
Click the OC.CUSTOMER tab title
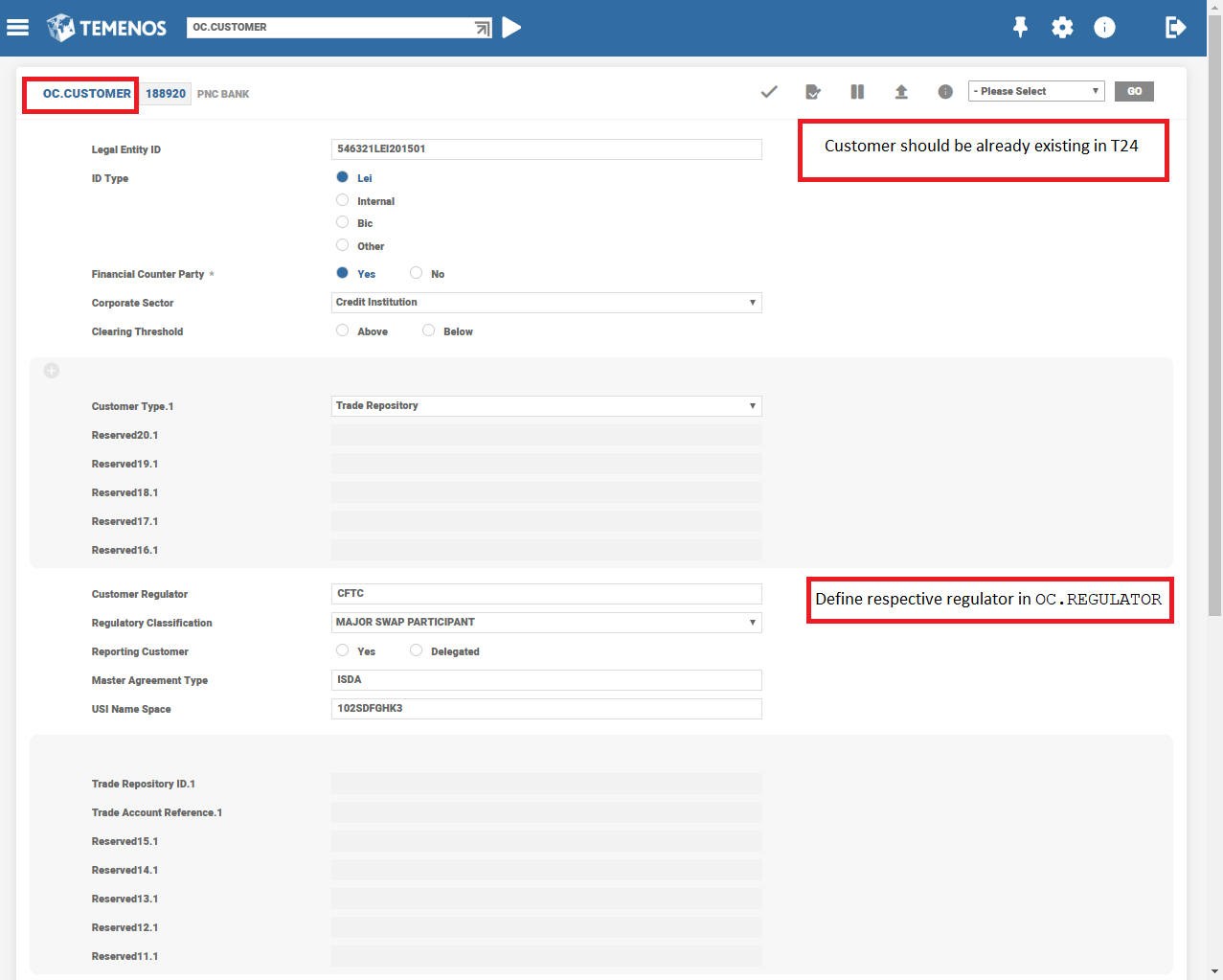pos(87,94)
